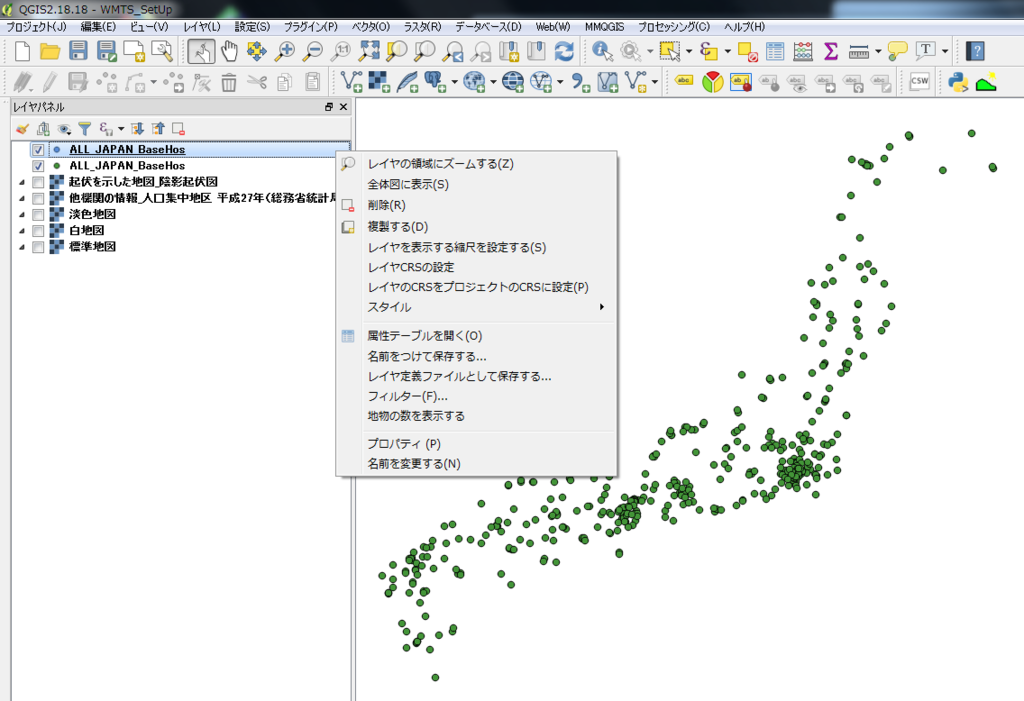1024x701 pixels.
Task: Click the yellow abc Layer Labeling icon
Action: 684,82
